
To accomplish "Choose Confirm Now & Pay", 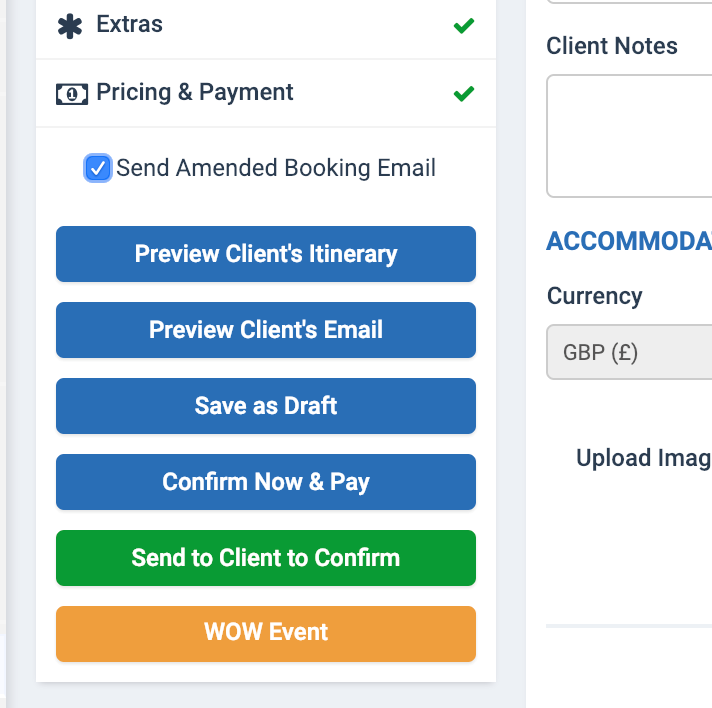I will [x=266, y=482].
